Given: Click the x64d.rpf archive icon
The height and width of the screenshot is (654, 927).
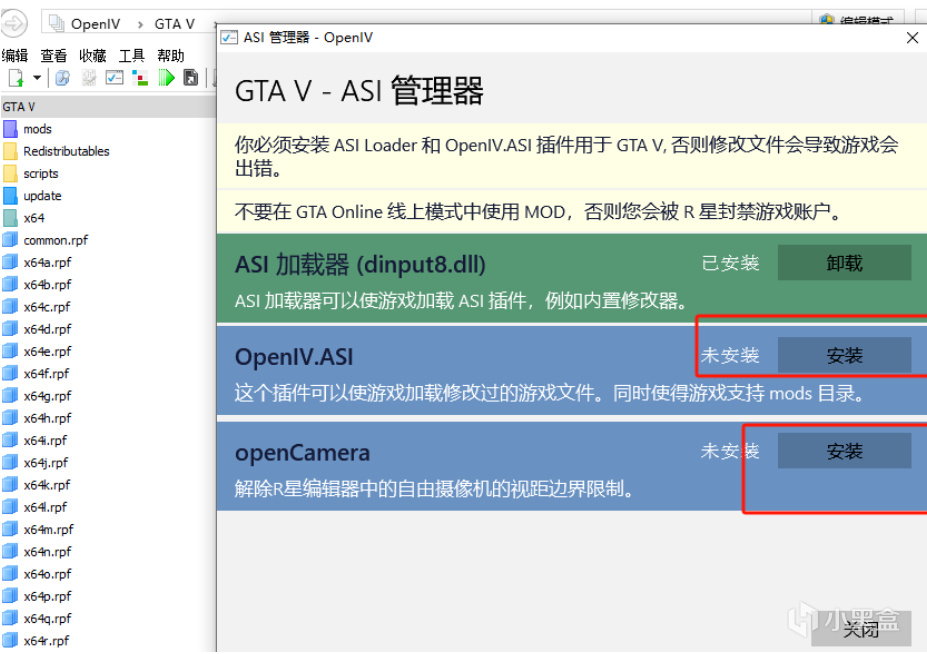Looking at the screenshot, I should coord(10,329).
